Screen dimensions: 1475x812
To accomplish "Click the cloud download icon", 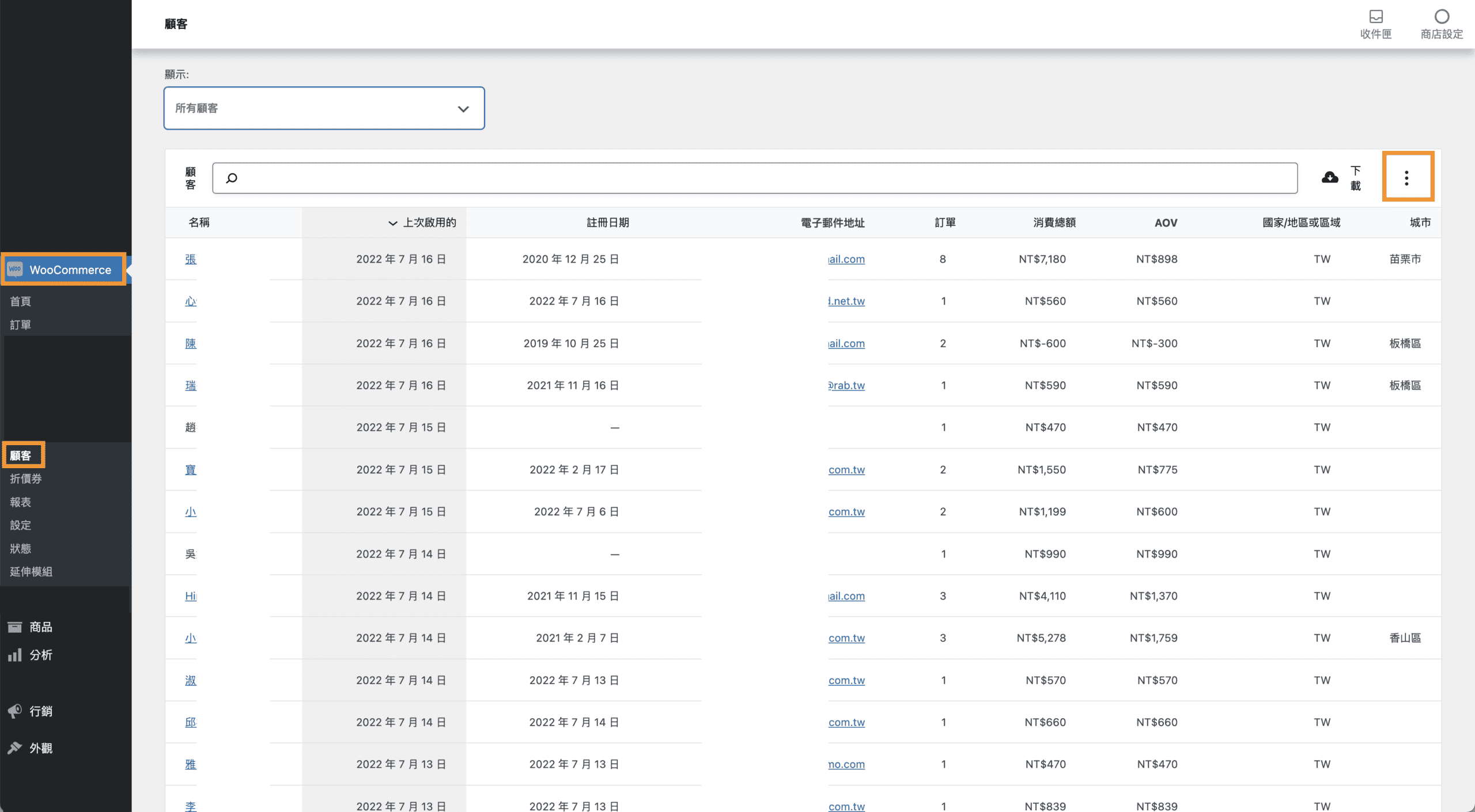I will click(x=1330, y=177).
